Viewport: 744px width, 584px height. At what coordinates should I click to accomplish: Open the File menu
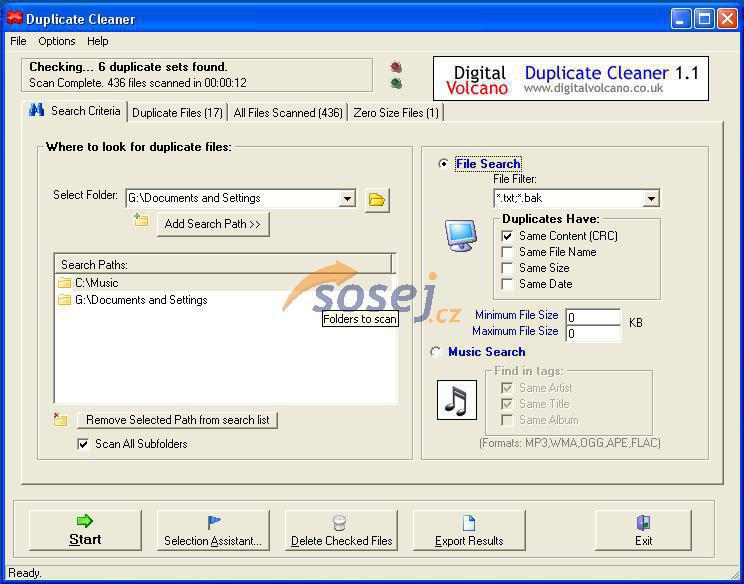pyautogui.click(x=18, y=41)
